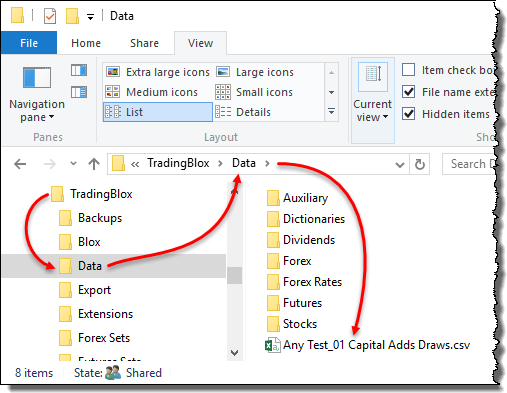The height and width of the screenshot is (393, 507).
Task: Select Backups folder in navigation tree
Action: pyautogui.click(x=90, y=218)
